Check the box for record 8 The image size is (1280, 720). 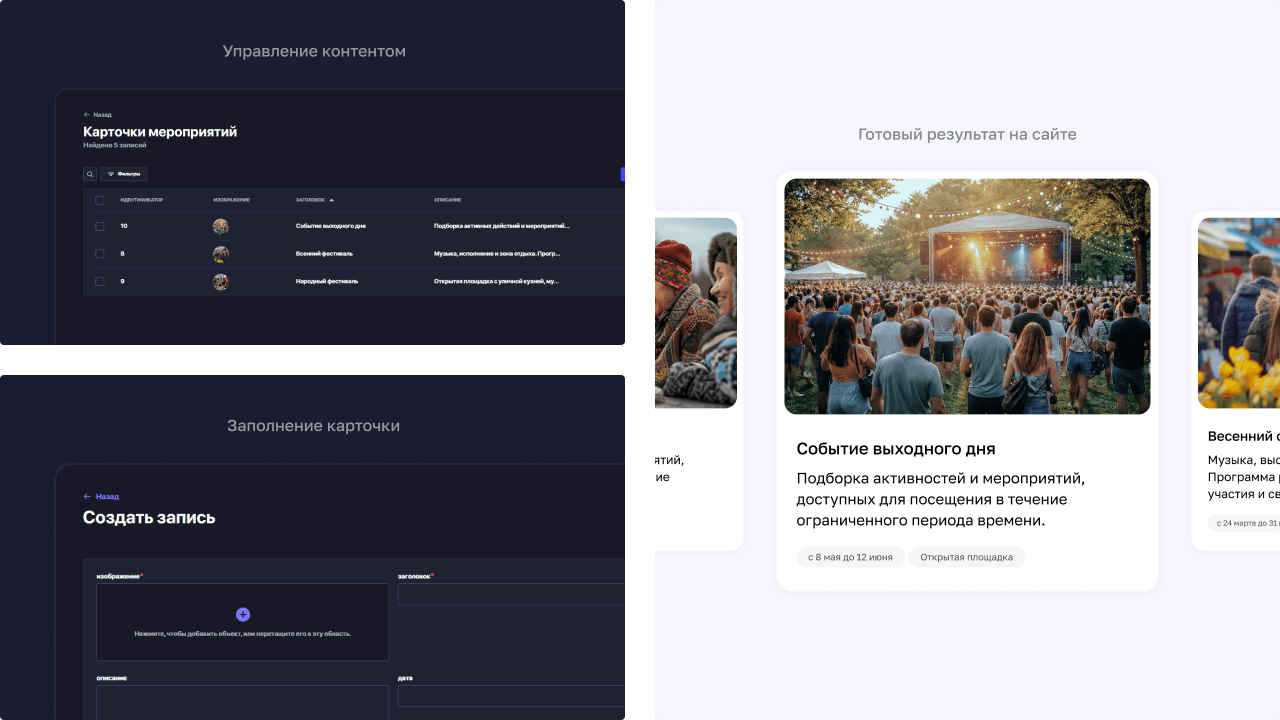pyautogui.click(x=100, y=254)
